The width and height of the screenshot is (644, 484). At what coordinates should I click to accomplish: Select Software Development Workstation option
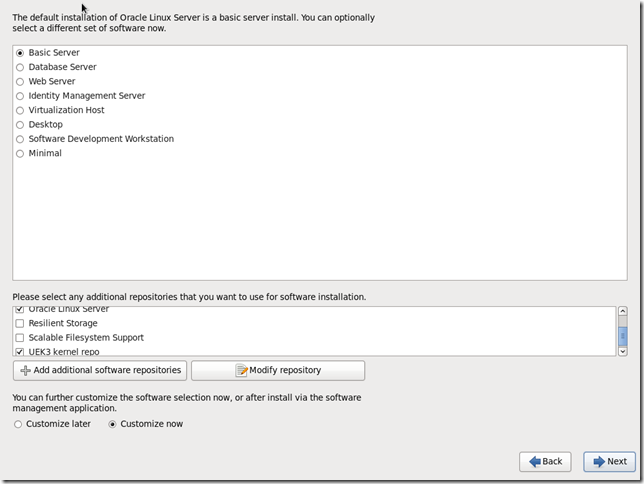20,139
